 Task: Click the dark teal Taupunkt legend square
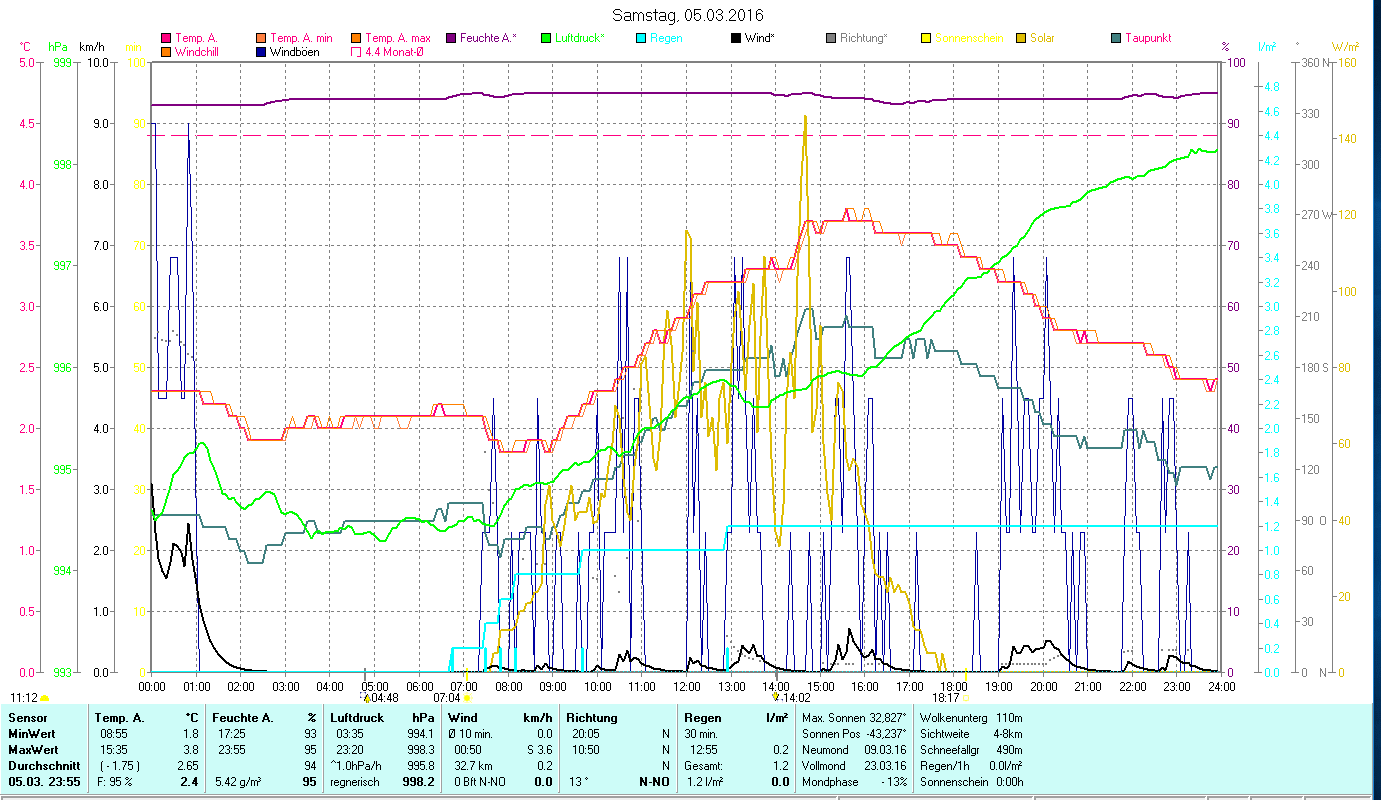coord(1115,39)
